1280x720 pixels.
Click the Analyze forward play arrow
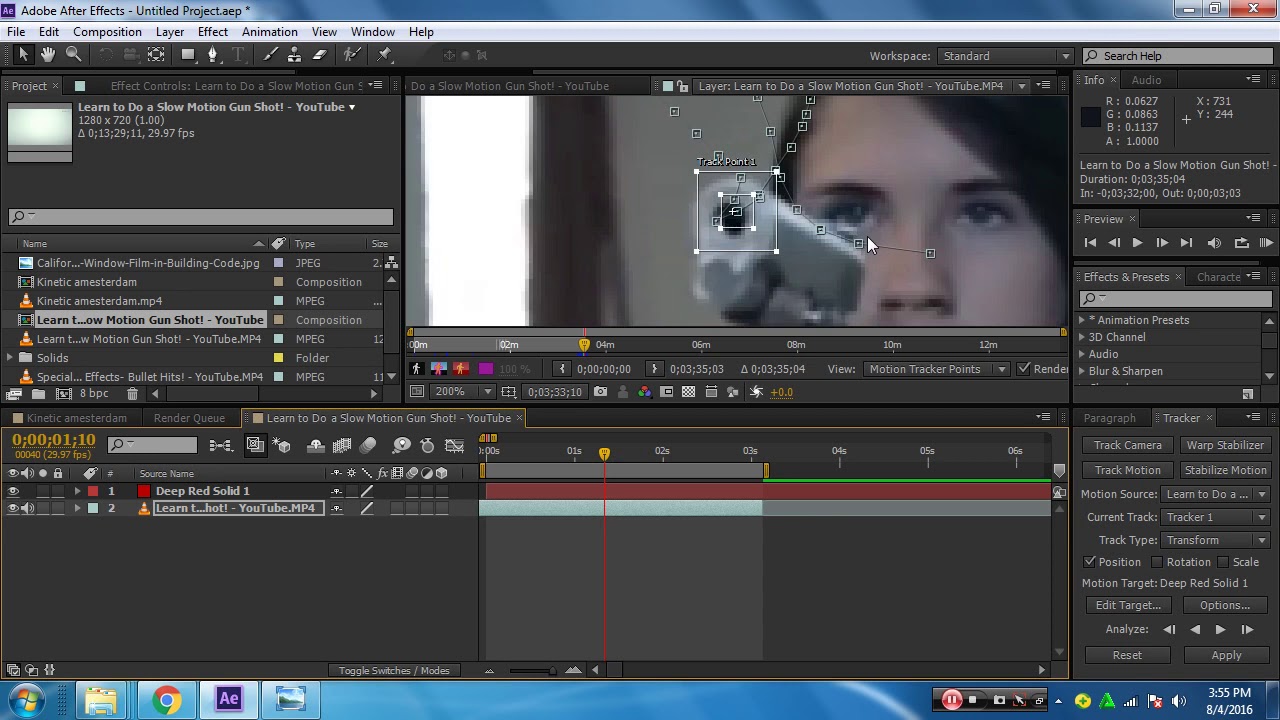(1220, 630)
